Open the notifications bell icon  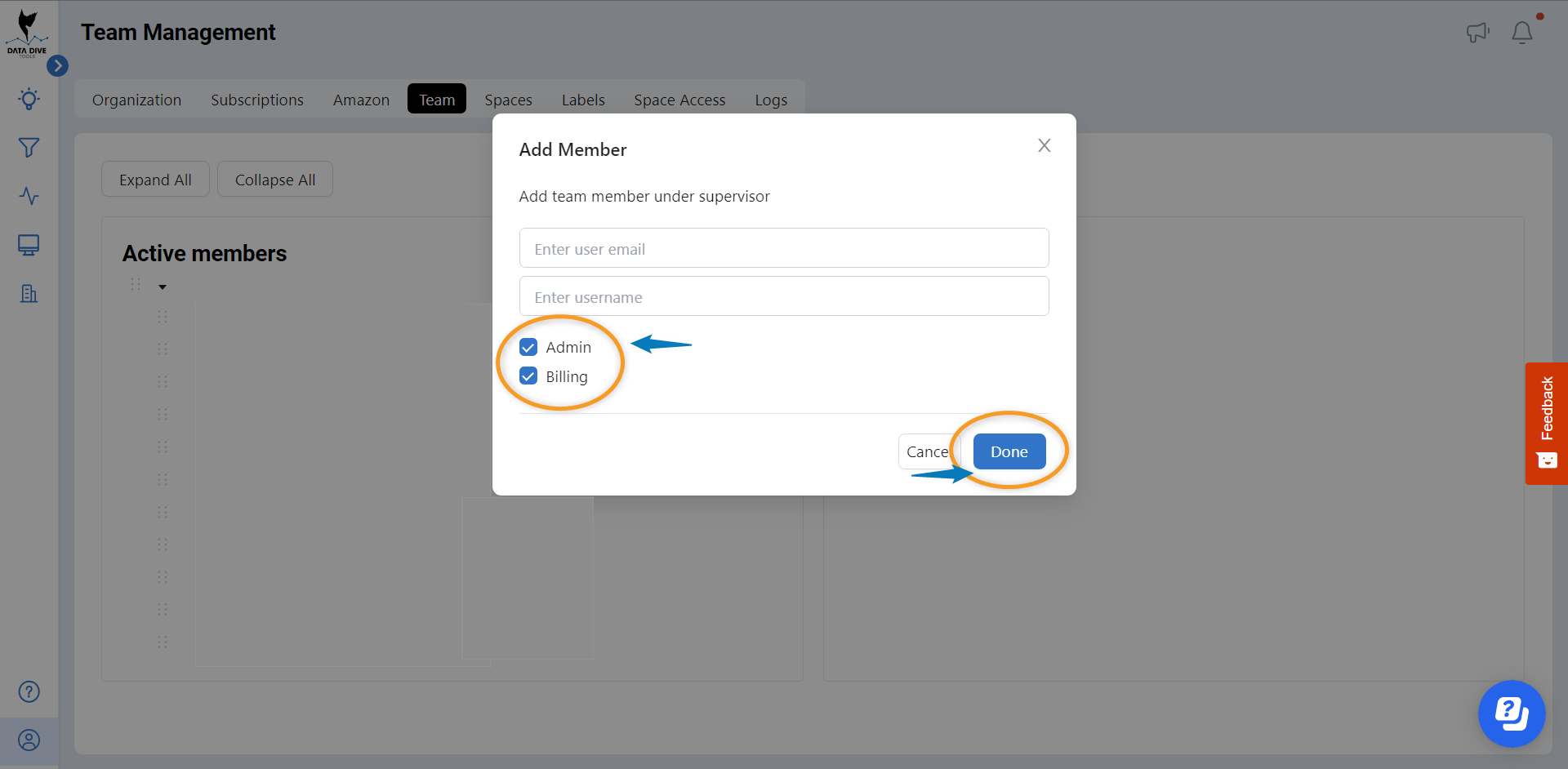[1522, 33]
